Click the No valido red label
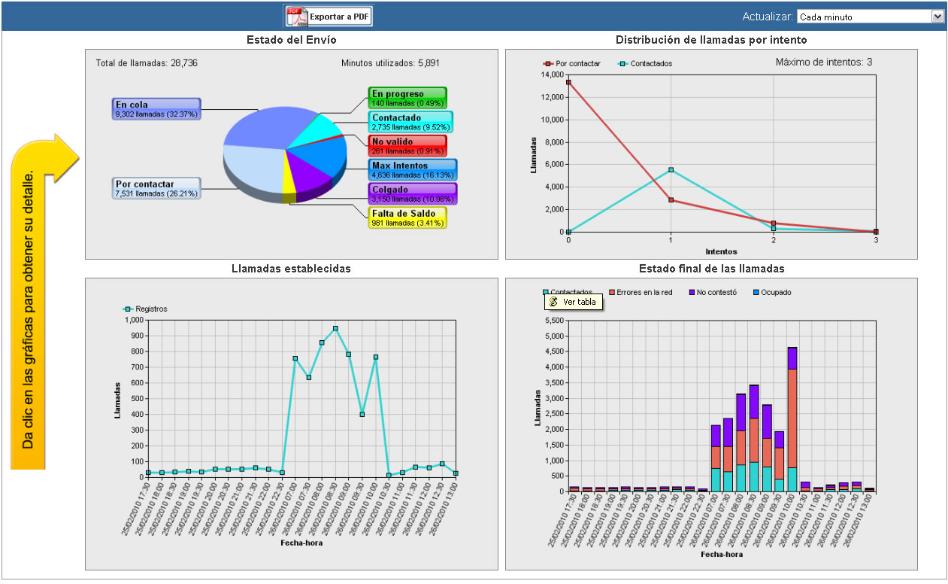Image resolution: width=948 pixels, height=584 pixels. tap(407, 146)
